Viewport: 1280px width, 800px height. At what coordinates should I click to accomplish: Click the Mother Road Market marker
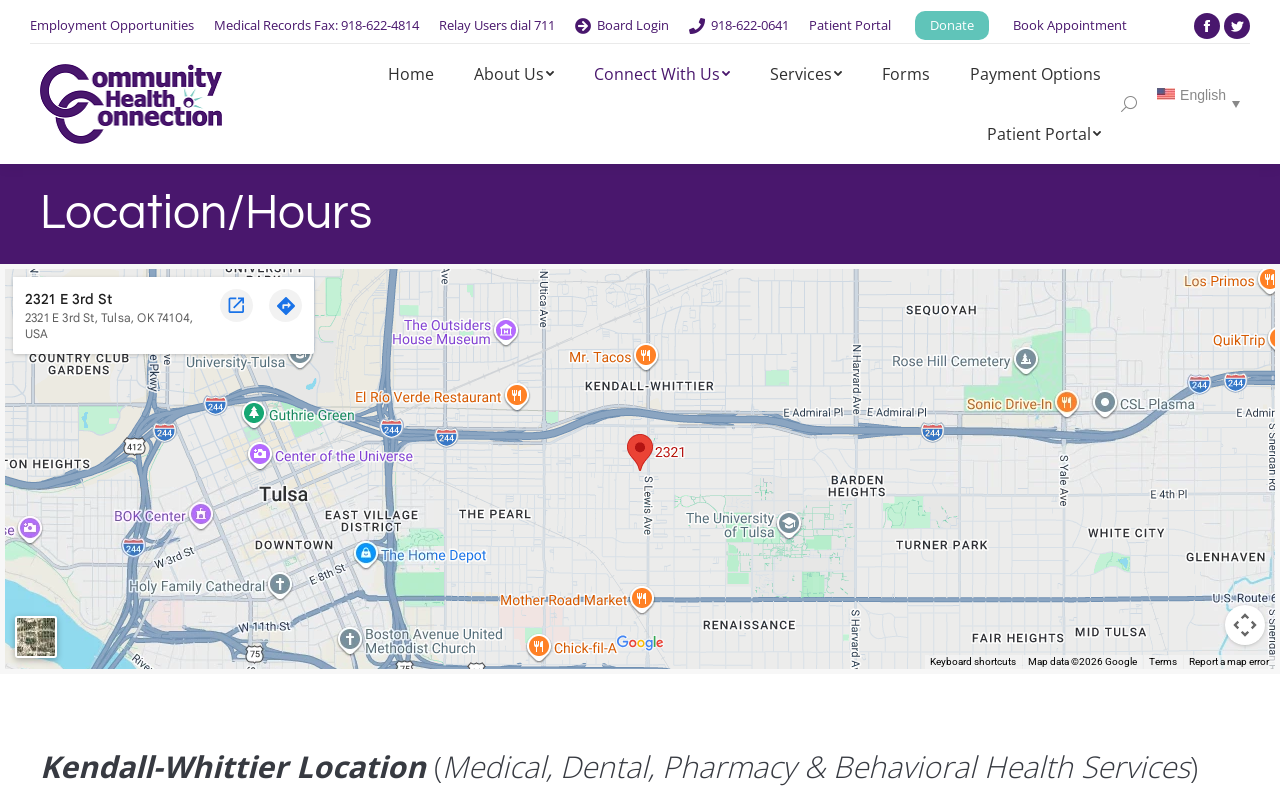pos(642,599)
